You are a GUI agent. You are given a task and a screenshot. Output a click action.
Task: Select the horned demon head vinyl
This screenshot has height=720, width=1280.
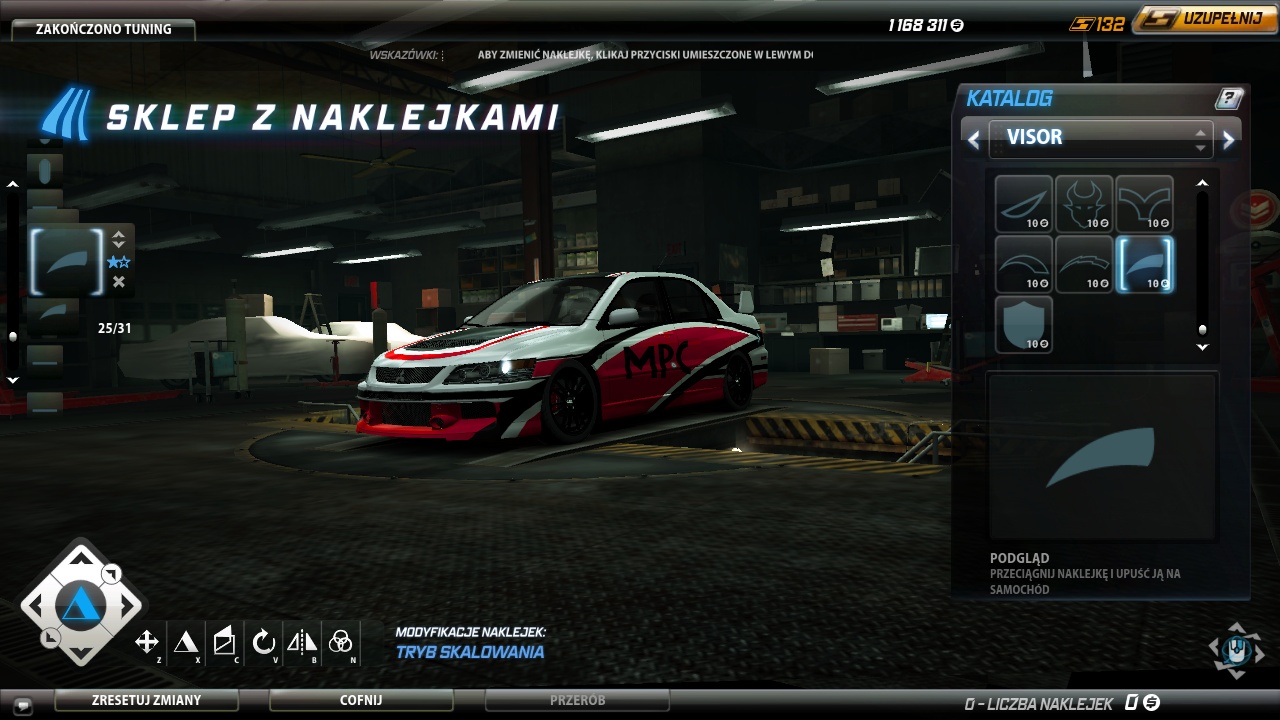(x=1084, y=204)
